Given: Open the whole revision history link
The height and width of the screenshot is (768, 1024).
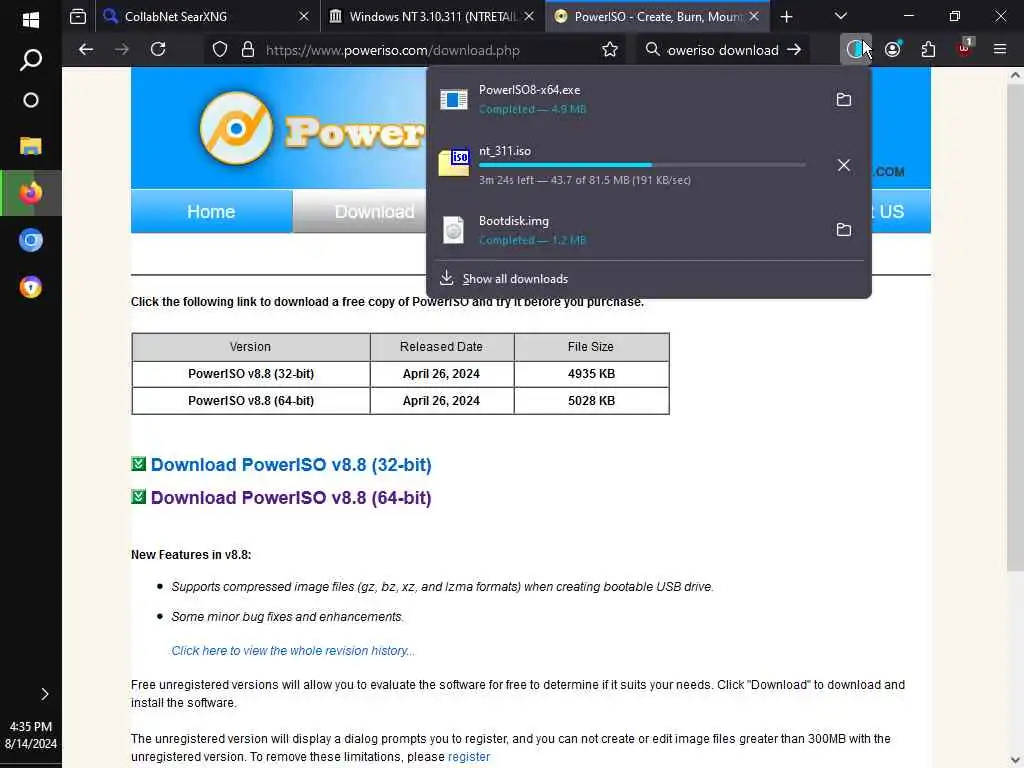Looking at the screenshot, I should pyautogui.click(x=293, y=650).
